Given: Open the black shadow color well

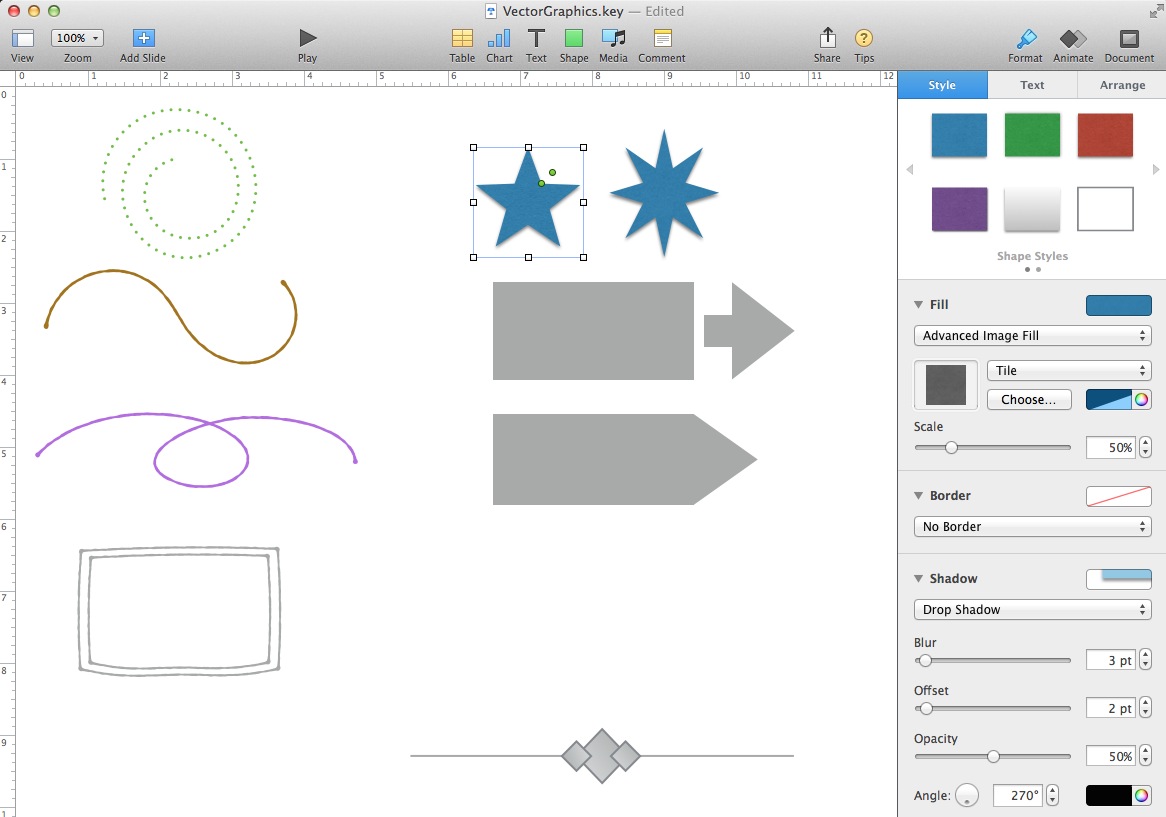Looking at the screenshot, I should 1109,795.
